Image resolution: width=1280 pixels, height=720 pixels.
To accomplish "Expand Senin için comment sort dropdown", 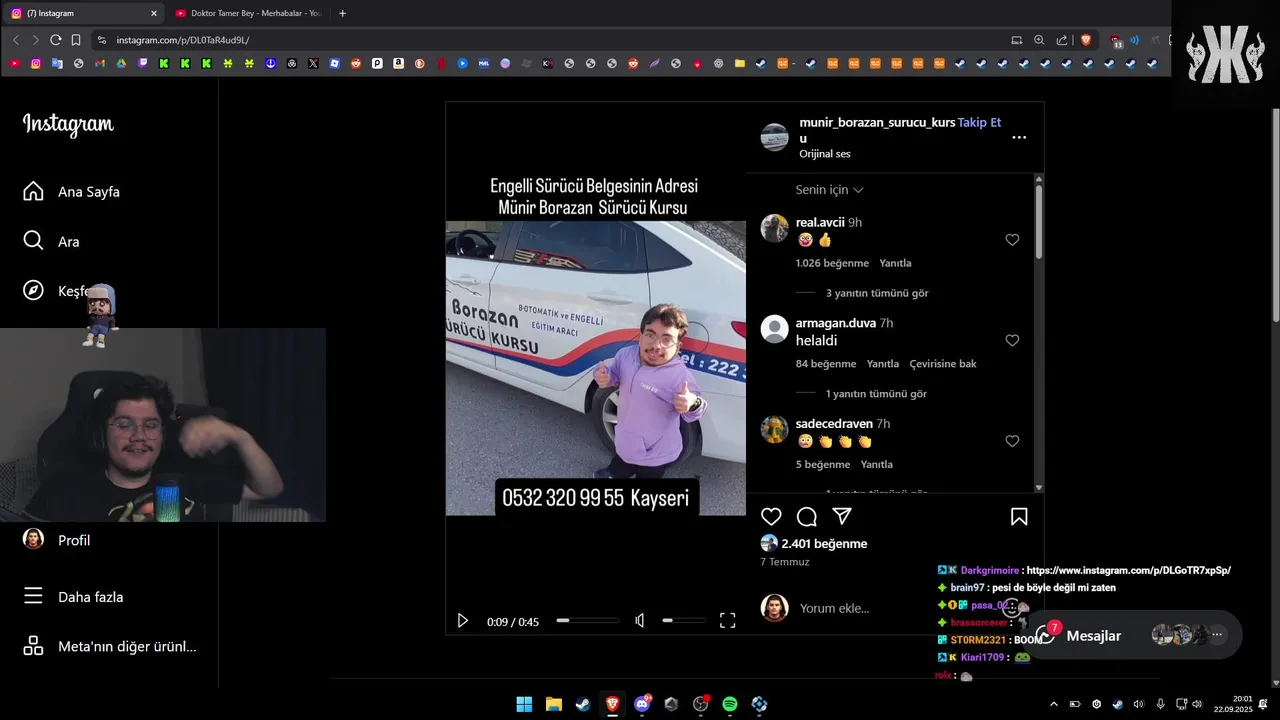I will (829, 190).
